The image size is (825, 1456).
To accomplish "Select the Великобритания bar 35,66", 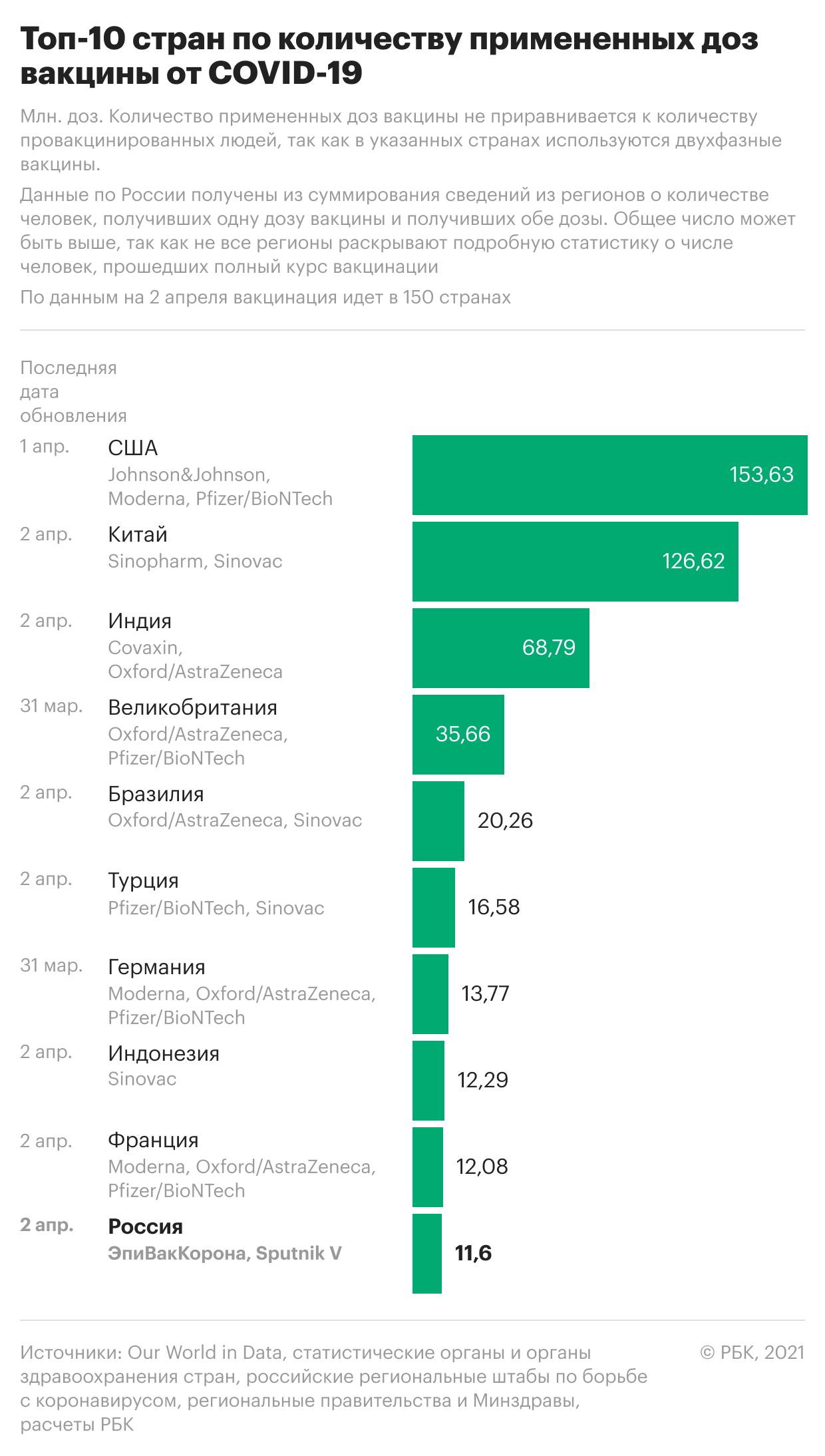I will [458, 735].
